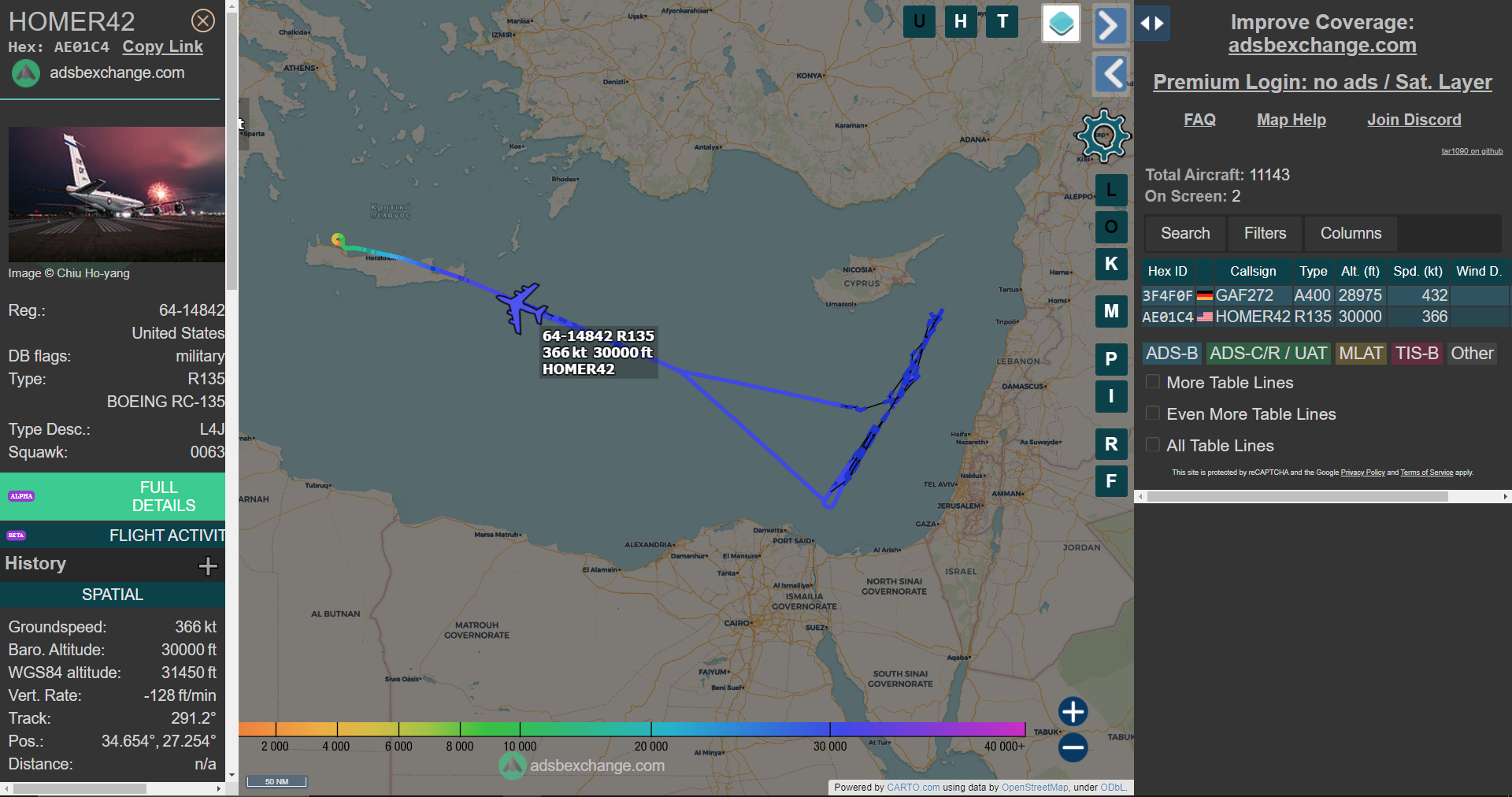Sort table by Alt. (ft) column
The width and height of the screenshot is (1512, 797).
[1360, 271]
